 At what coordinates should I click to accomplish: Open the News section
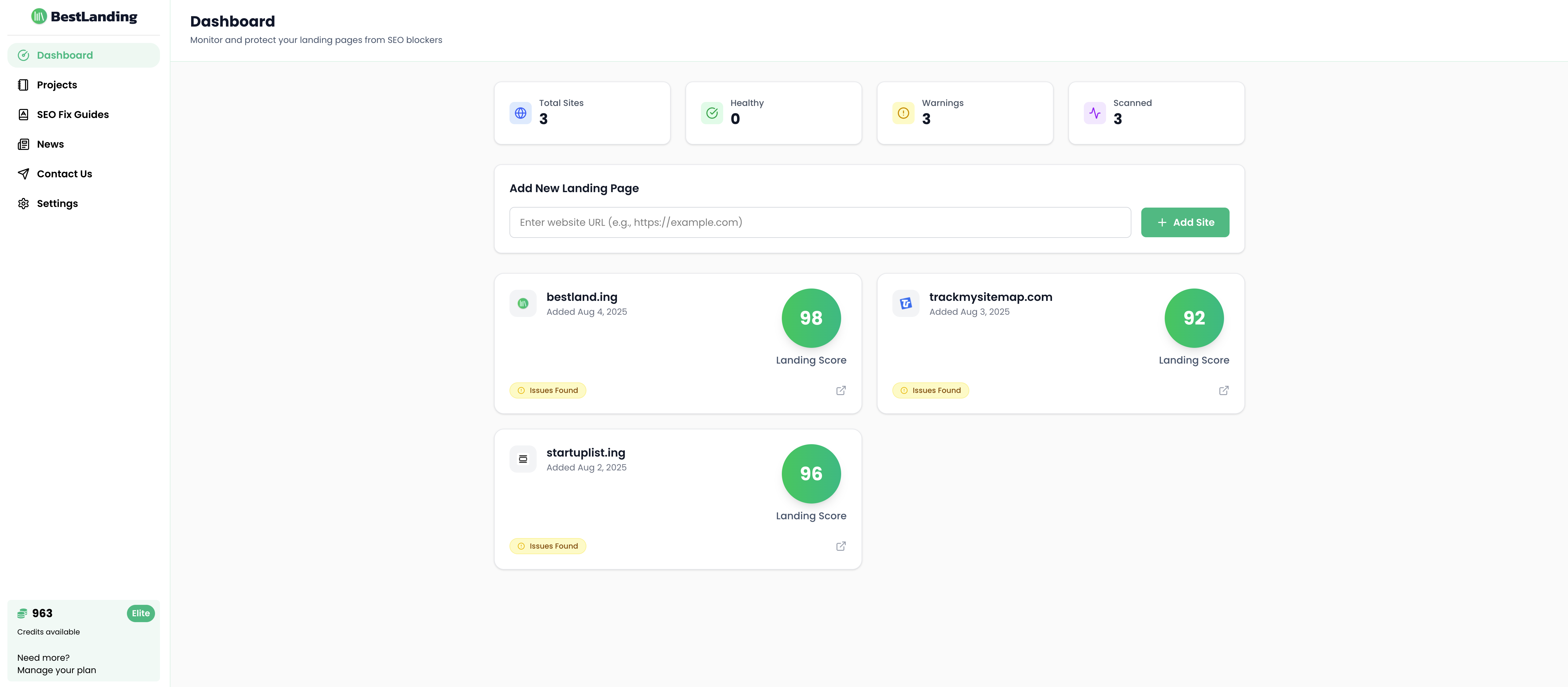[83, 144]
